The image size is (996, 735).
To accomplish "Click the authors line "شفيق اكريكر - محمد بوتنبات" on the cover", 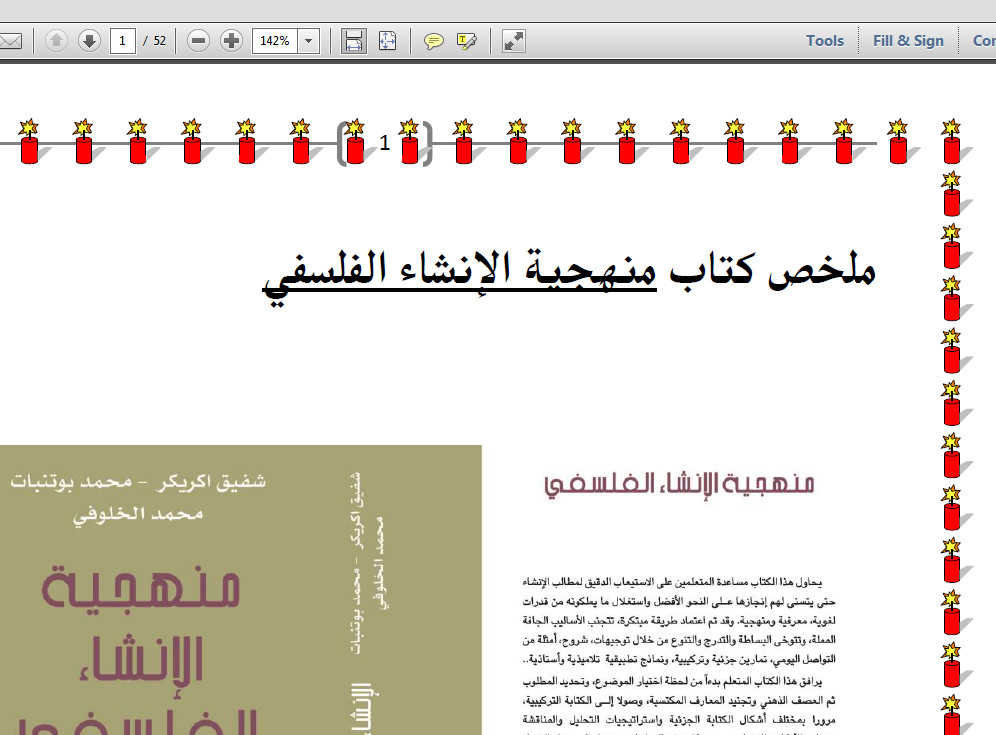I will pyautogui.click(x=138, y=481).
